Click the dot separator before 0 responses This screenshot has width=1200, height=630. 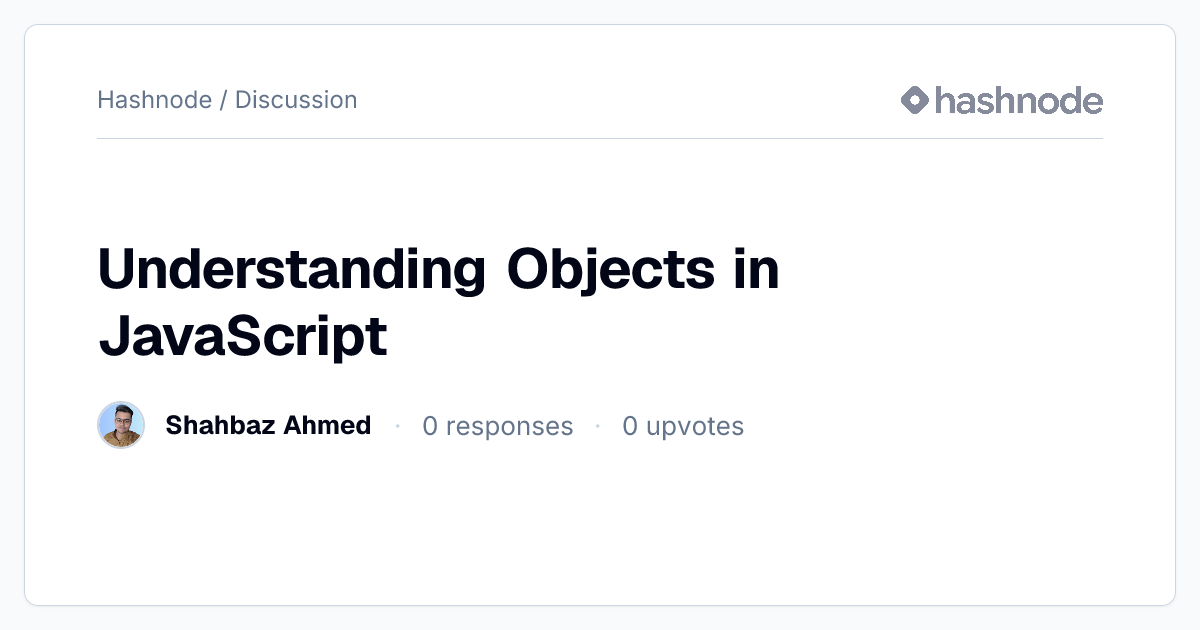coord(397,426)
